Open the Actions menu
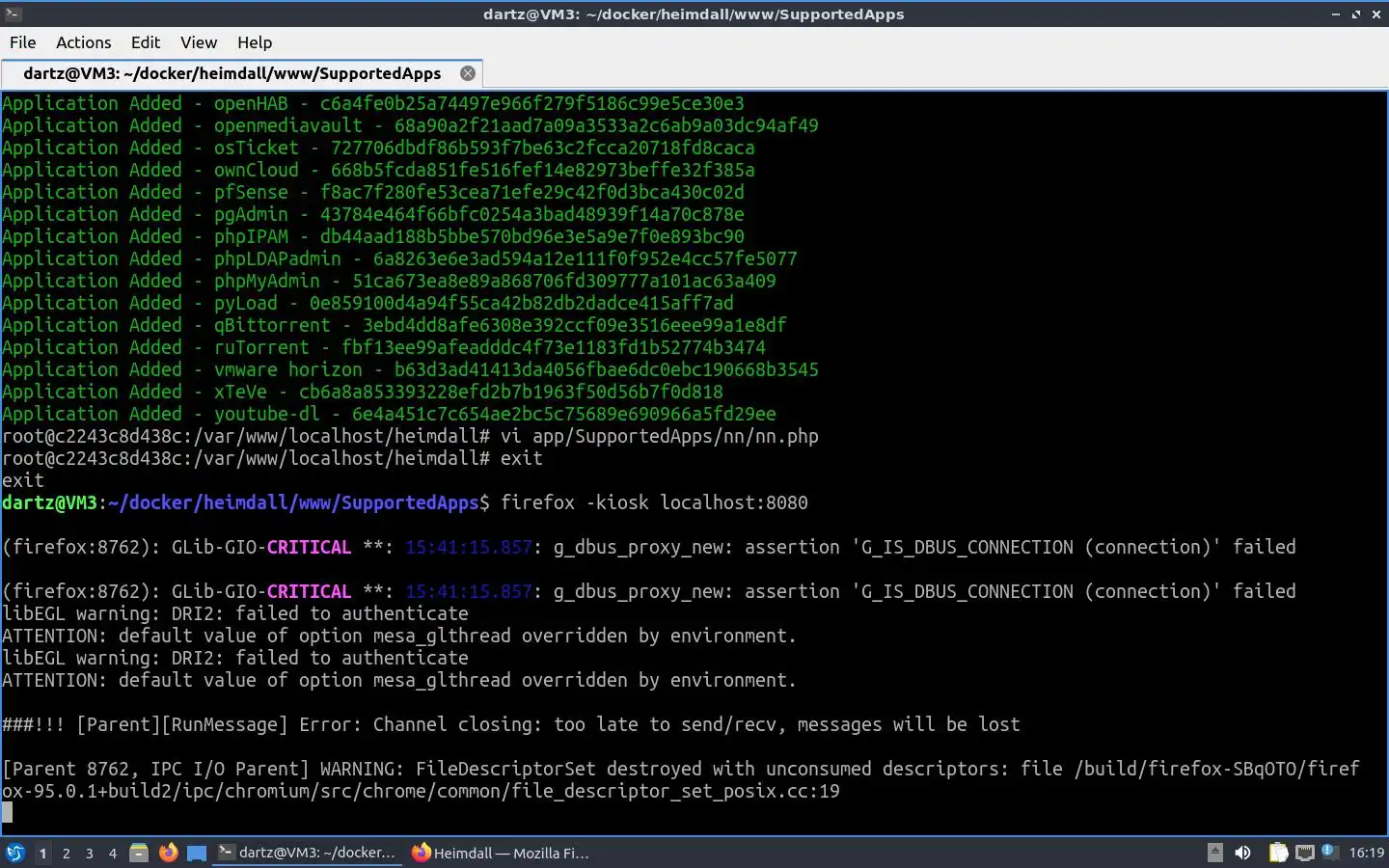The height and width of the screenshot is (868, 1389). [83, 42]
